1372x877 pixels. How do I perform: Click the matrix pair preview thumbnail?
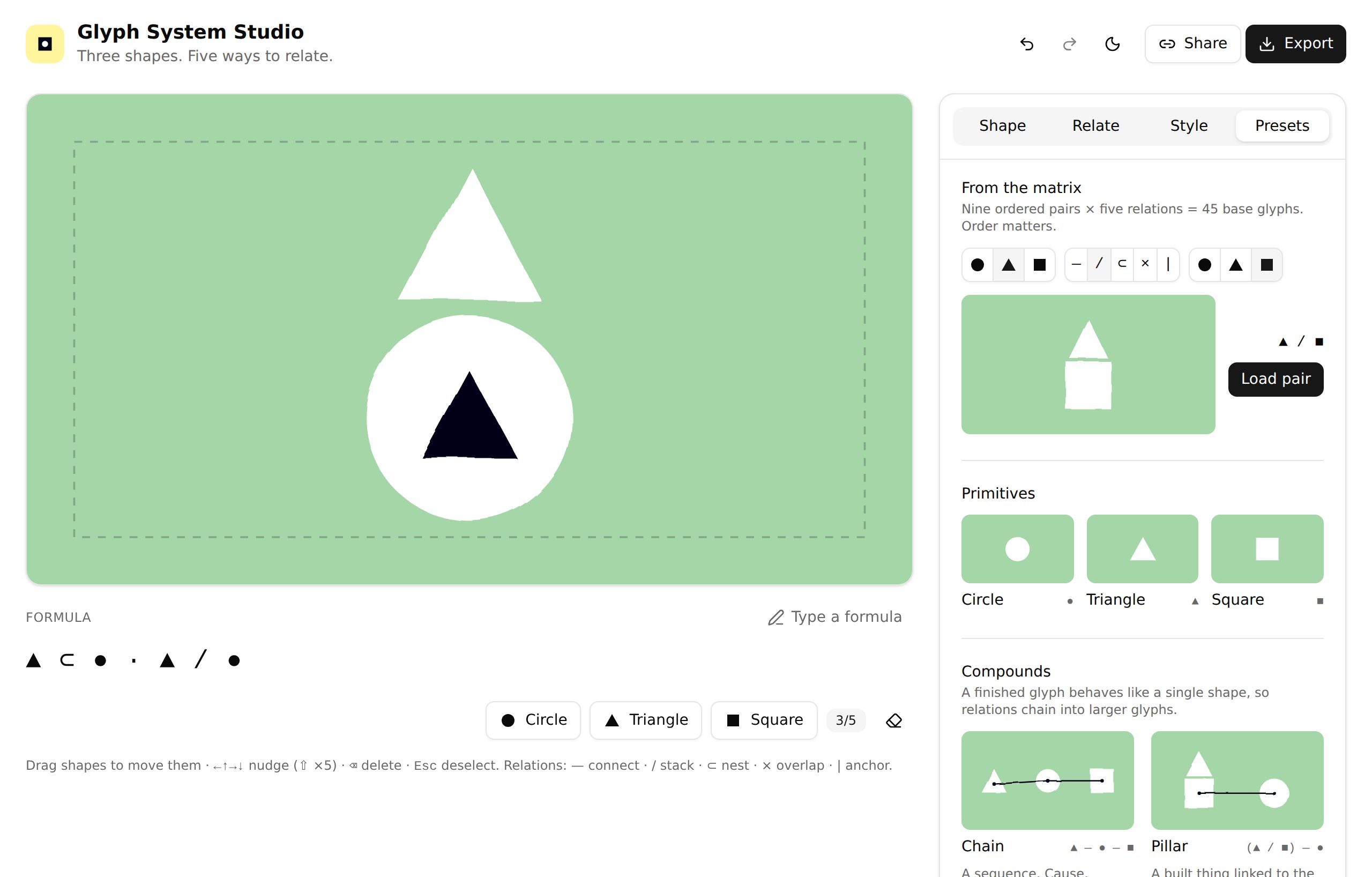(1088, 365)
